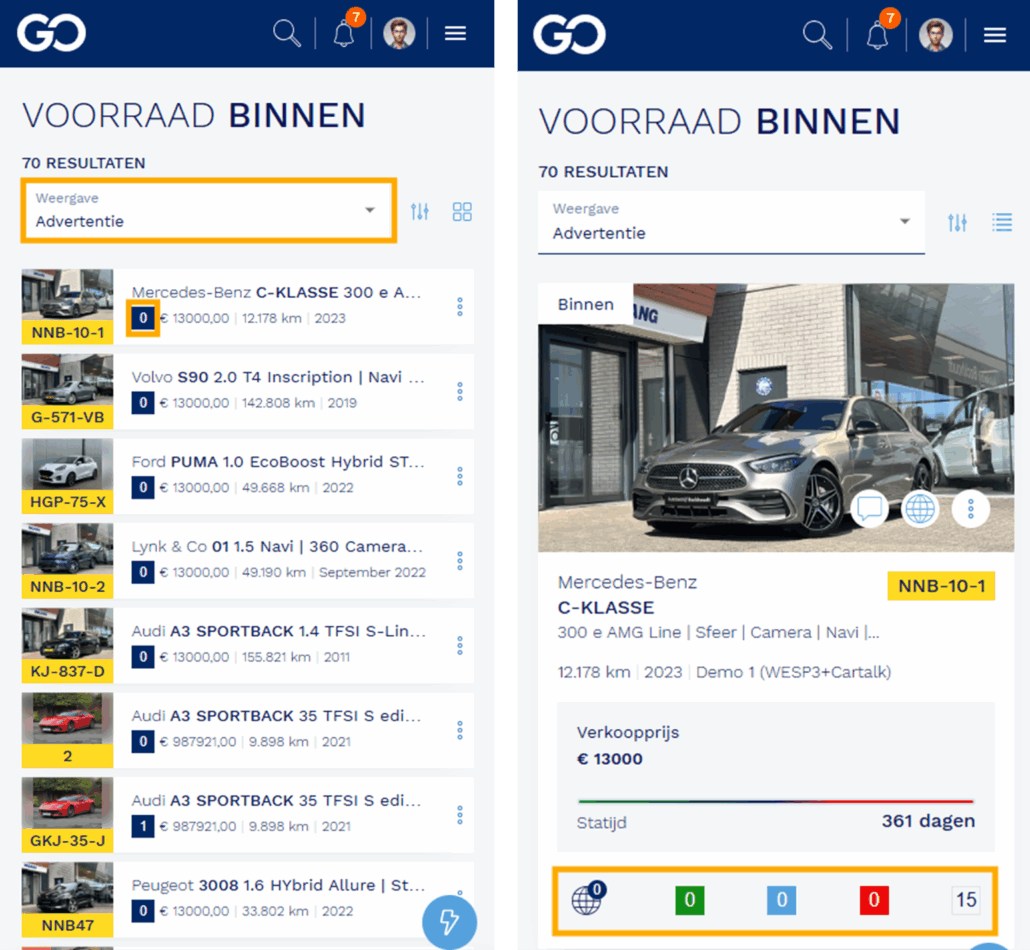Click green 0 counter badge
Image resolution: width=1030 pixels, height=950 pixels.
(690, 900)
